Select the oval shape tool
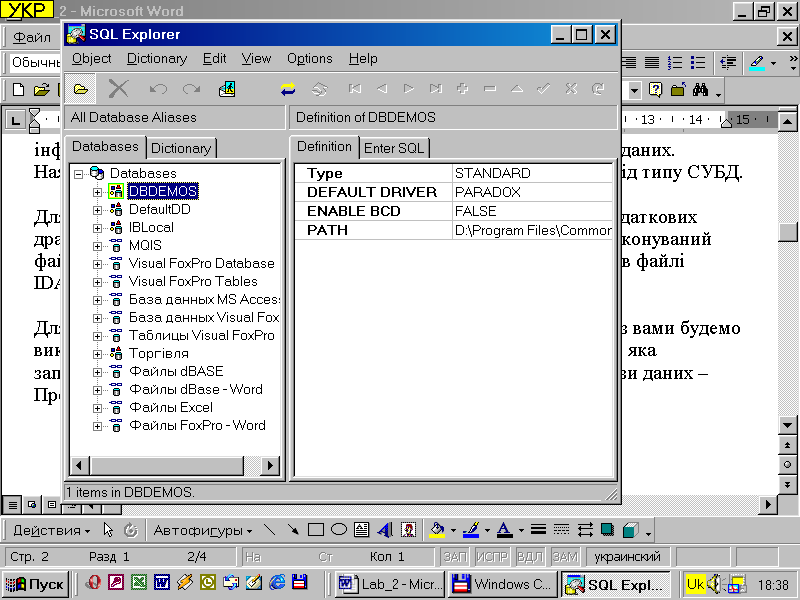This screenshot has height=600, width=800. coord(339,530)
